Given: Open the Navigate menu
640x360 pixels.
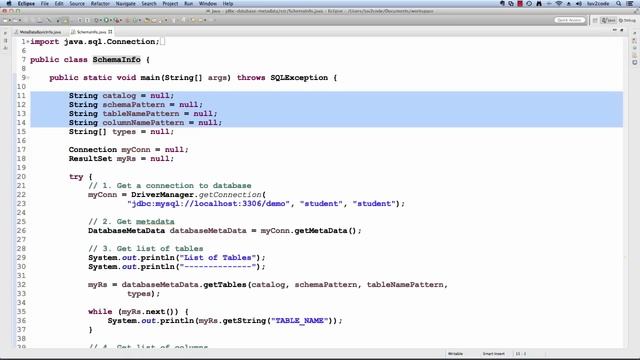Looking at the screenshot, I should click(x=126, y=4).
